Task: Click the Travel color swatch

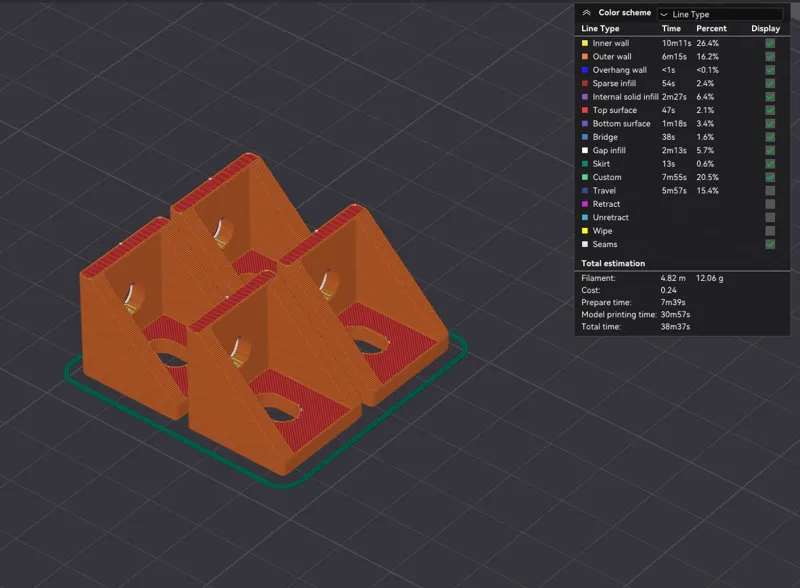Action: point(585,190)
